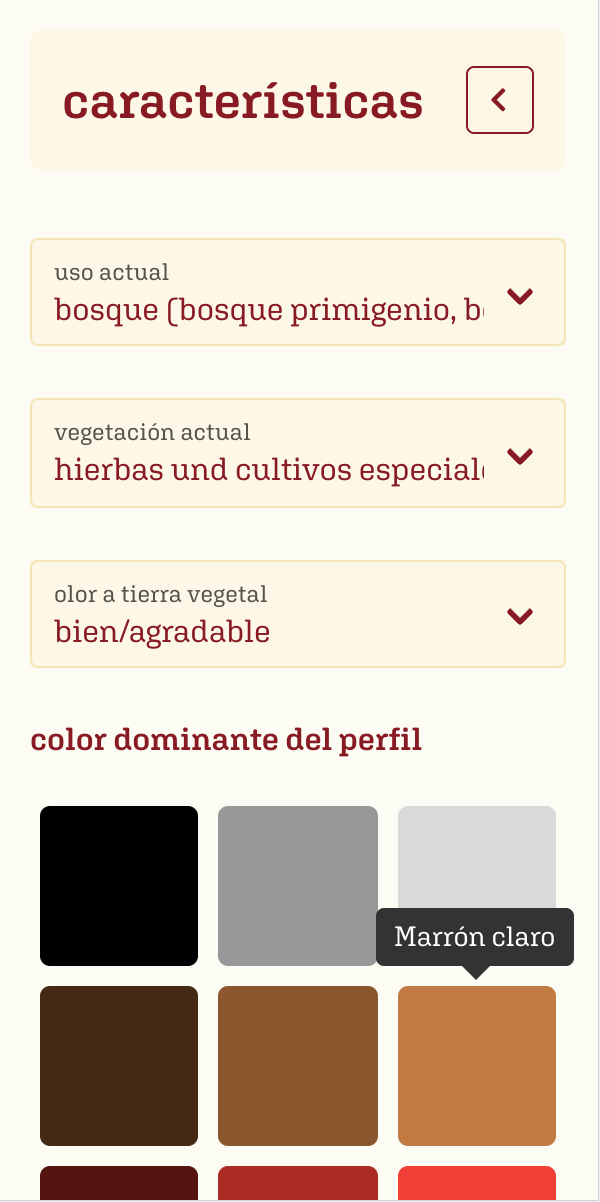
Task: Select the dark maroon color swatch
Action: [x=119, y=1183]
